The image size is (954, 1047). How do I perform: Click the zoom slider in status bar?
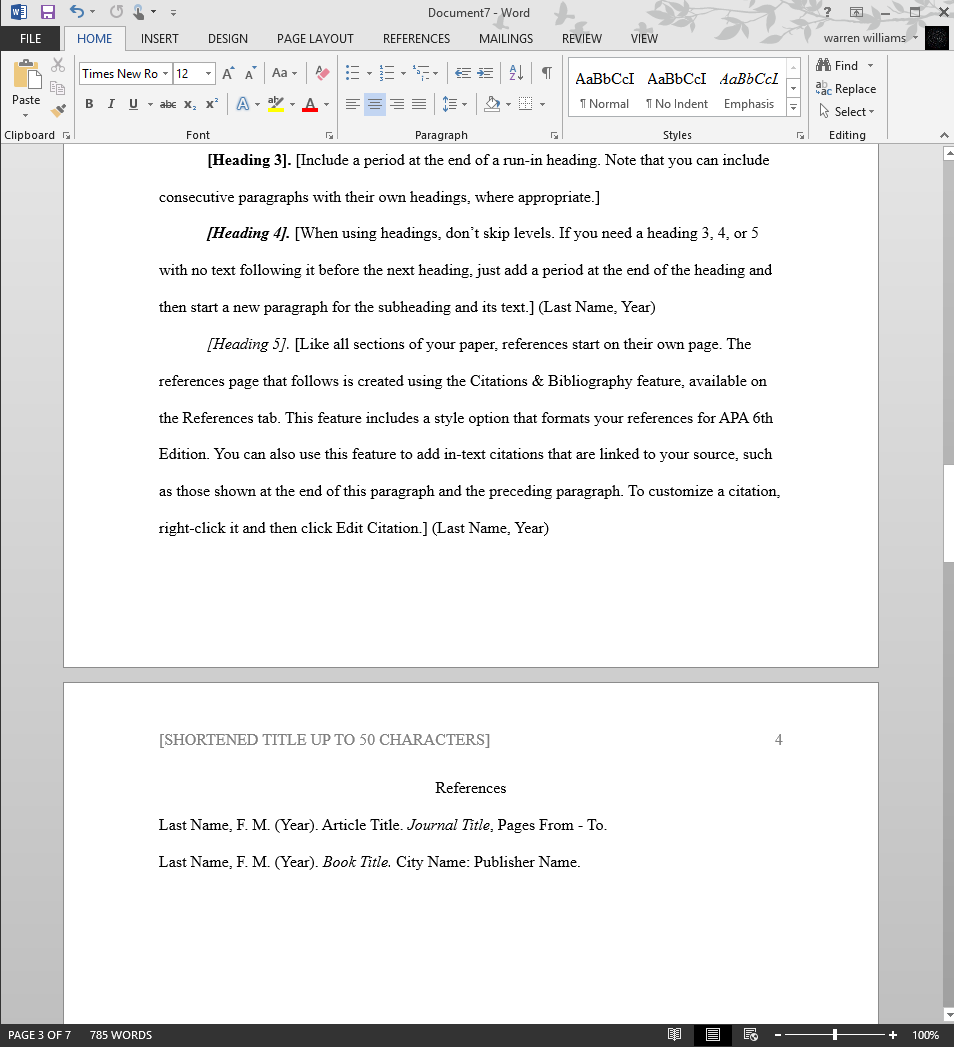tap(835, 1035)
